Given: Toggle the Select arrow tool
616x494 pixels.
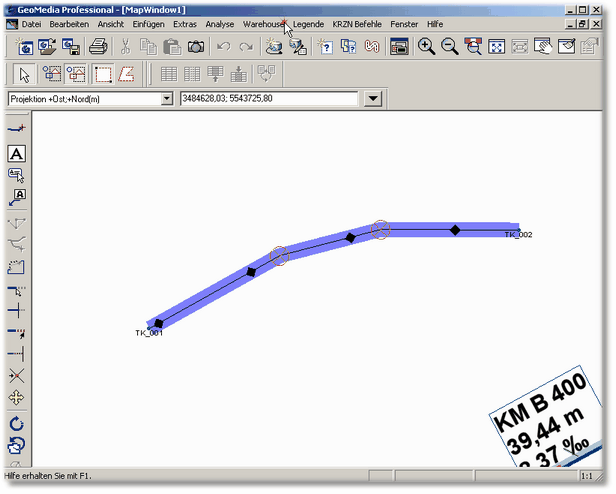Looking at the screenshot, I should 26,73.
